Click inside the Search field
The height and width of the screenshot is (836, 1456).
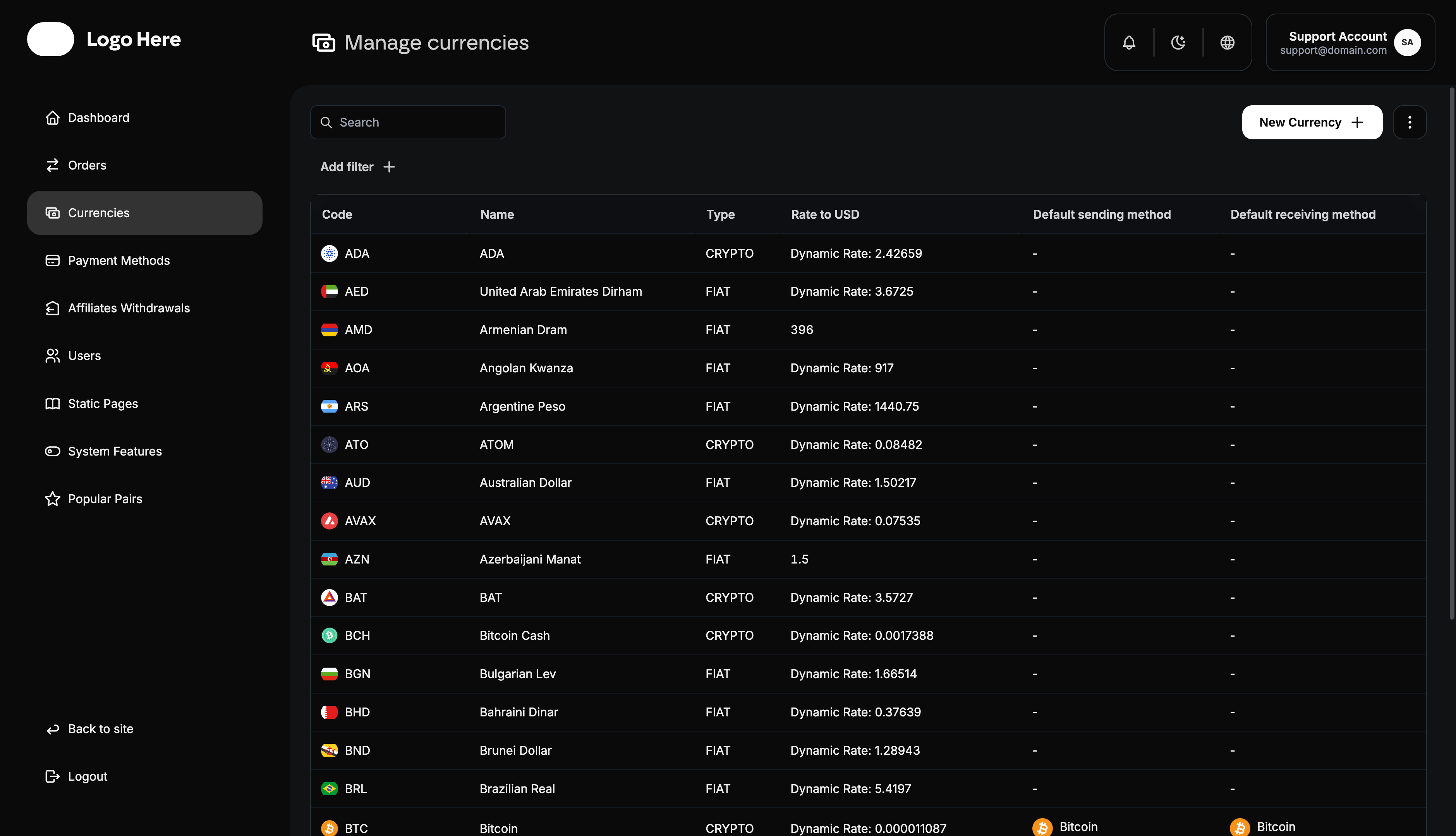(x=408, y=122)
